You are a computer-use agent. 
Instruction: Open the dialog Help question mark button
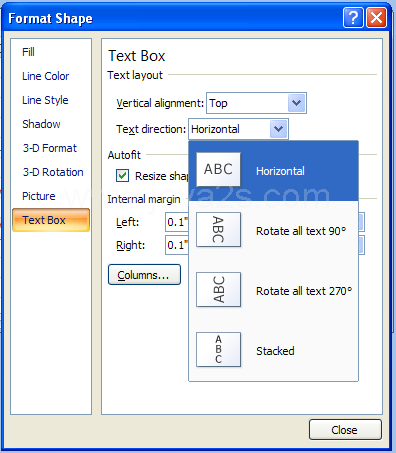point(353,18)
